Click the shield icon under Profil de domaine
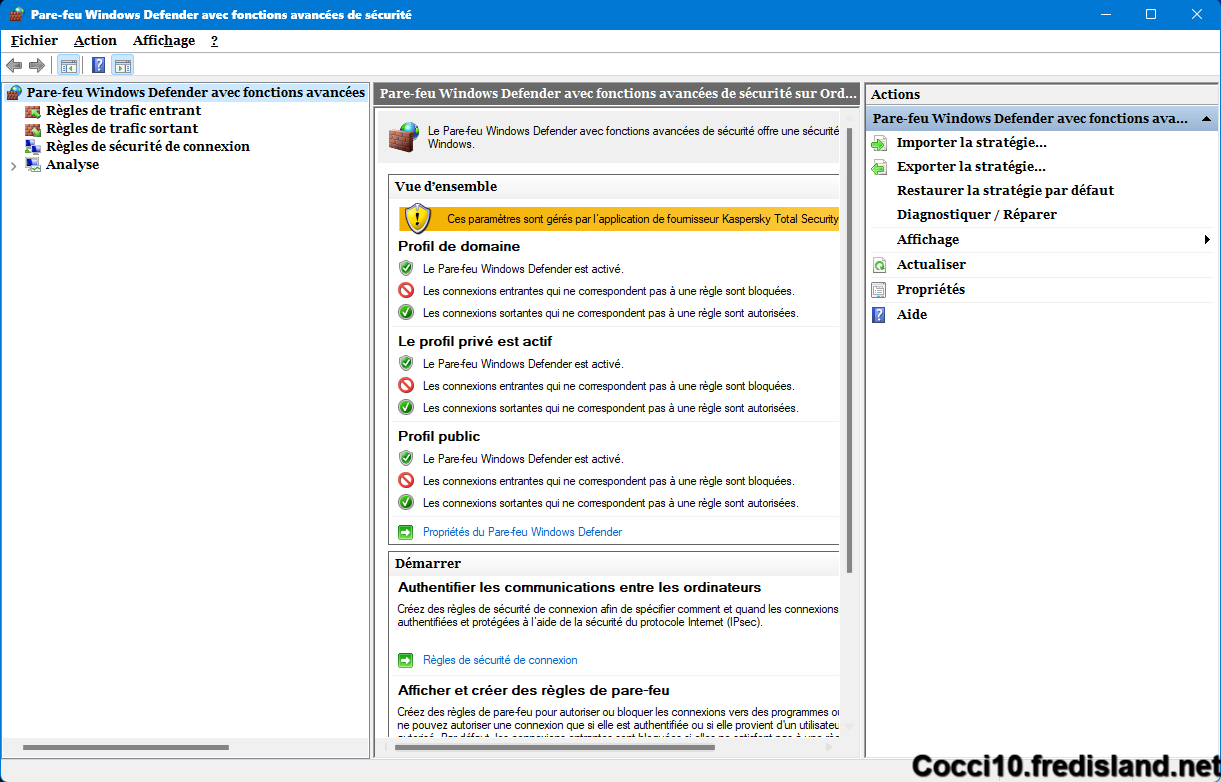The width and height of the screenshot is (1221, 782). pos(406,268)
